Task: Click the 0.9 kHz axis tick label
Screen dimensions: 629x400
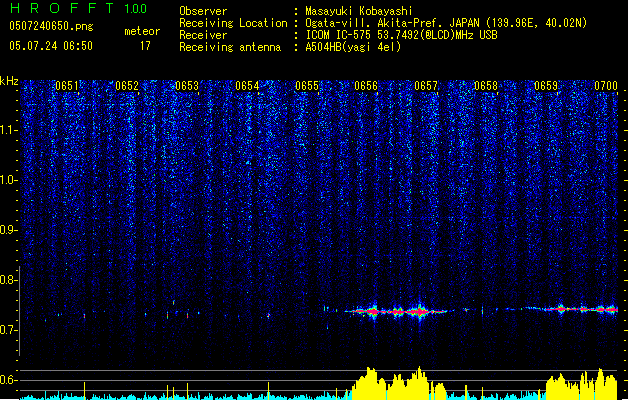Action: point(9,230)
